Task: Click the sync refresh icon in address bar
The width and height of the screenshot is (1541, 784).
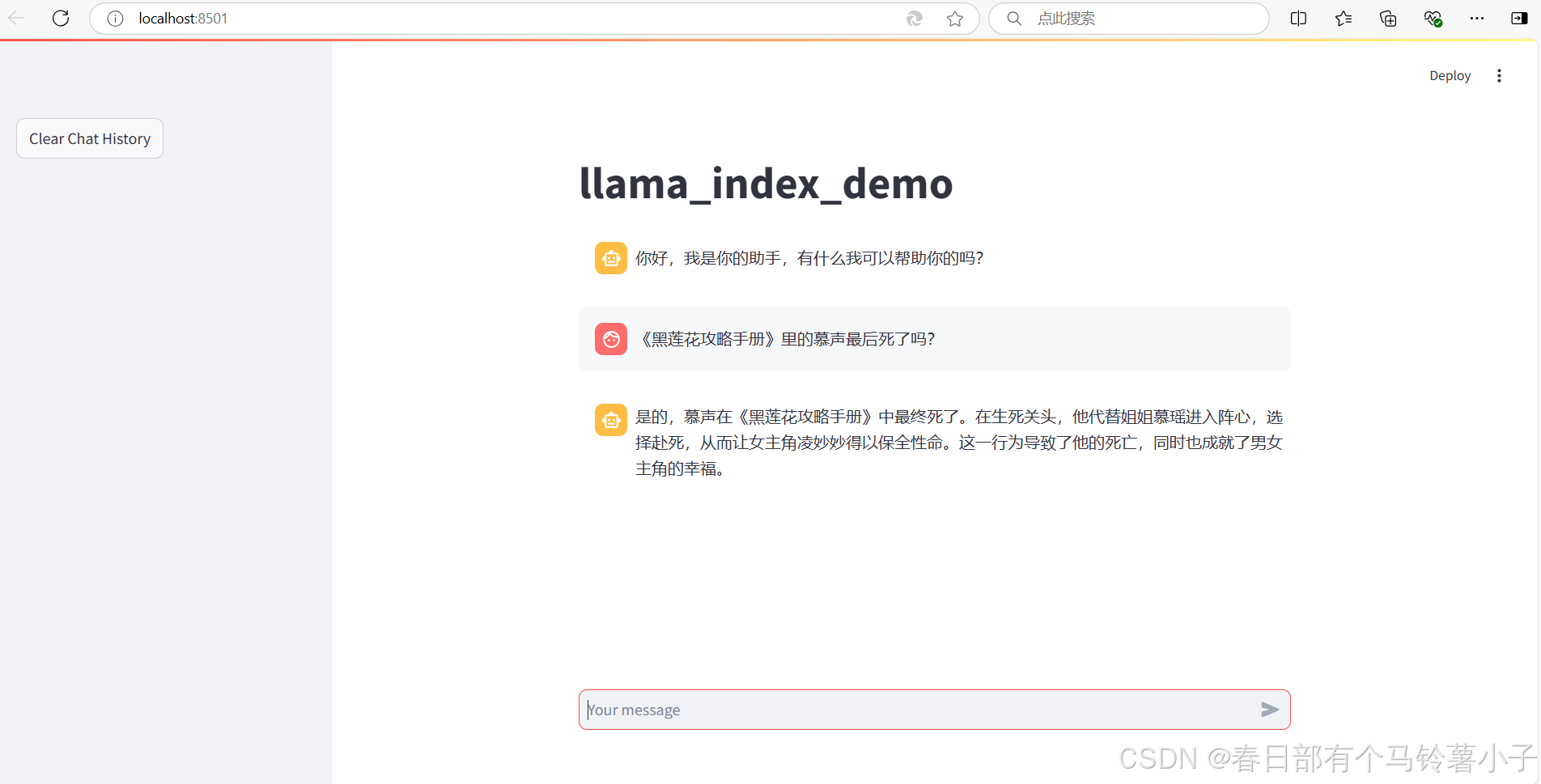Action: [x=915, y=18]
